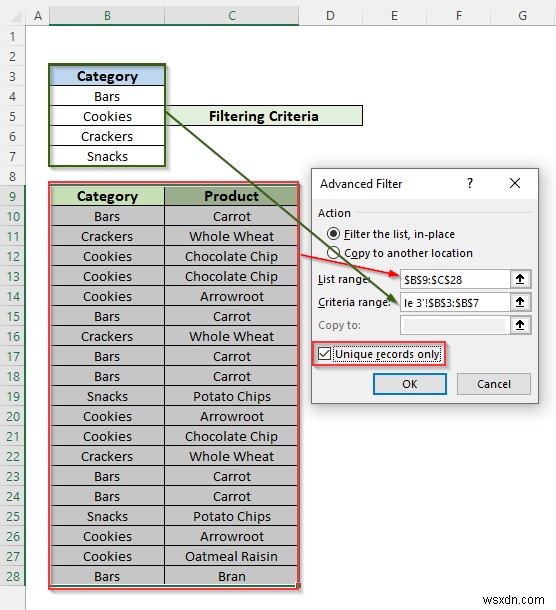The width and height of the screenshot is (556, 610).
Task: Click criteria cell 'Crackers' in row 6
Action: (107, 136)
